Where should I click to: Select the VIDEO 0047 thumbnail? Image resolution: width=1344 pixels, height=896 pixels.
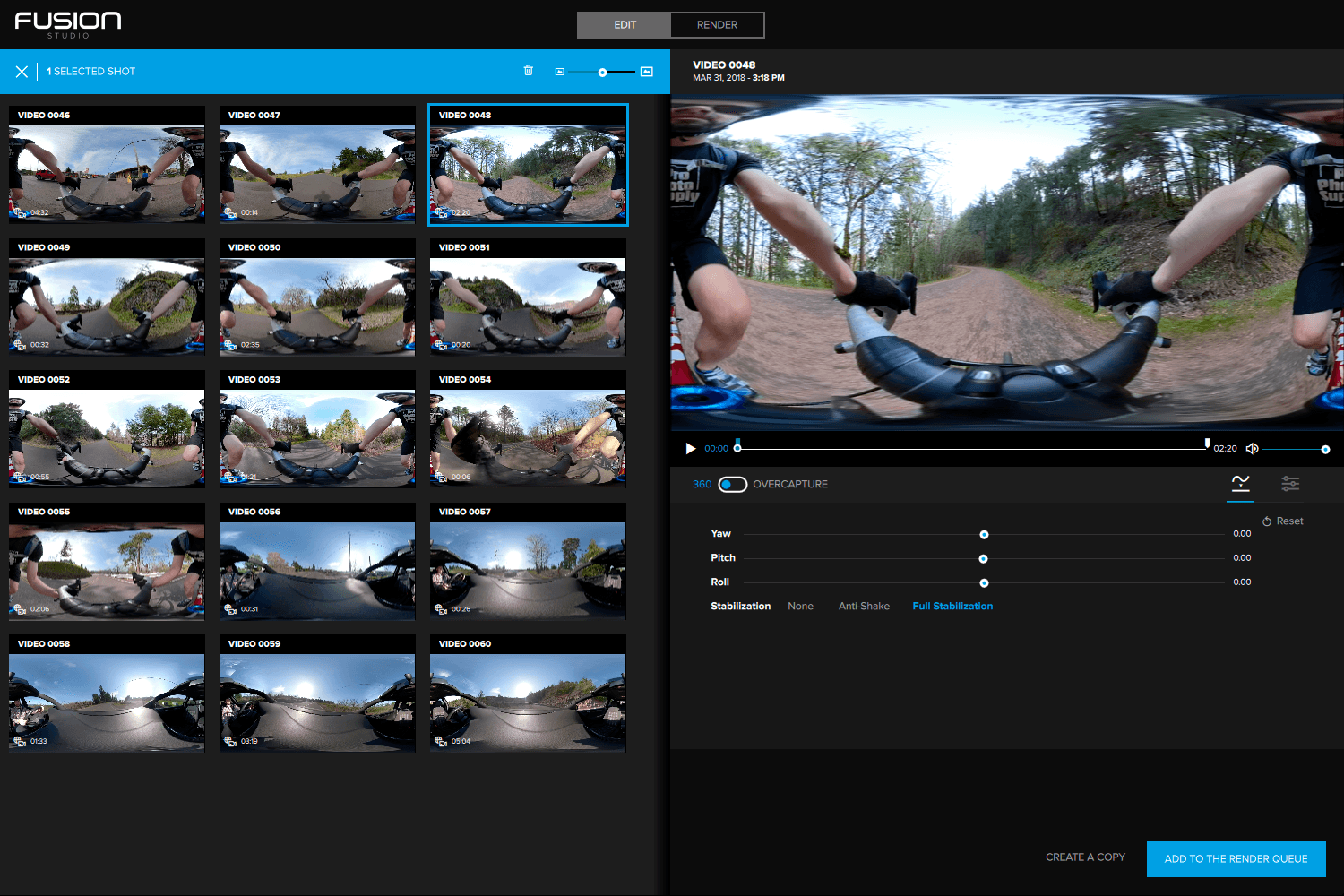(x=317, y=164)
